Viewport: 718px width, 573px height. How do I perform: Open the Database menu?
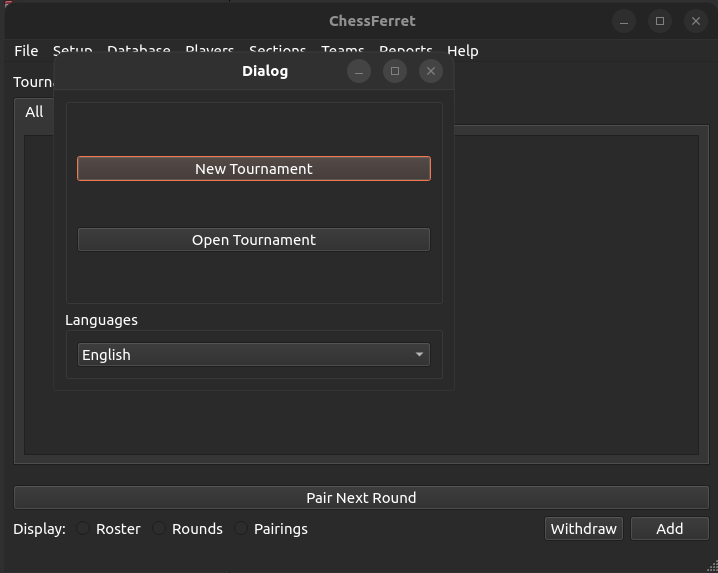pos(139,49)
